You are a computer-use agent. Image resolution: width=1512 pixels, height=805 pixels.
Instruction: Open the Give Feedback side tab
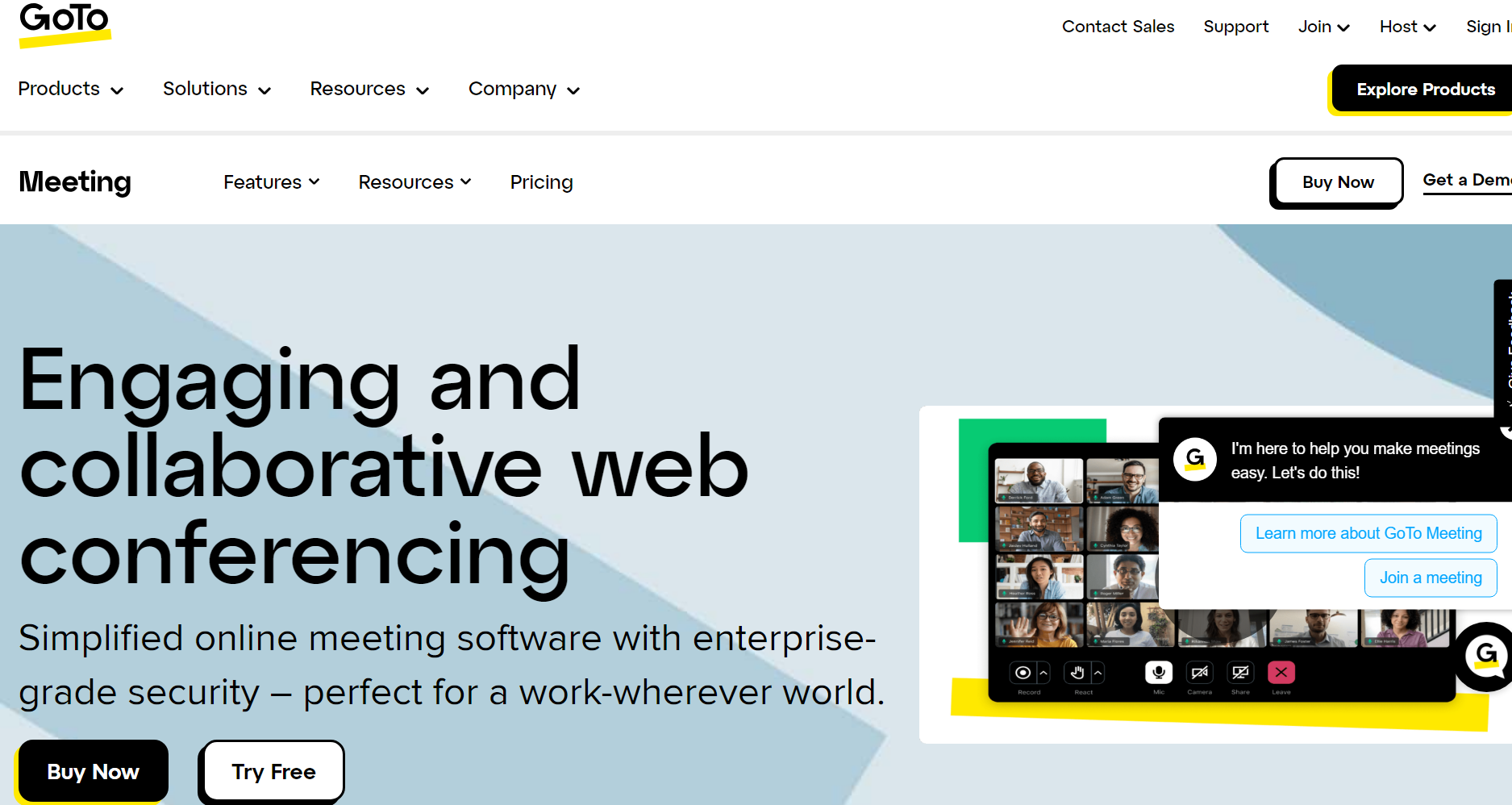click(1503, 355)
